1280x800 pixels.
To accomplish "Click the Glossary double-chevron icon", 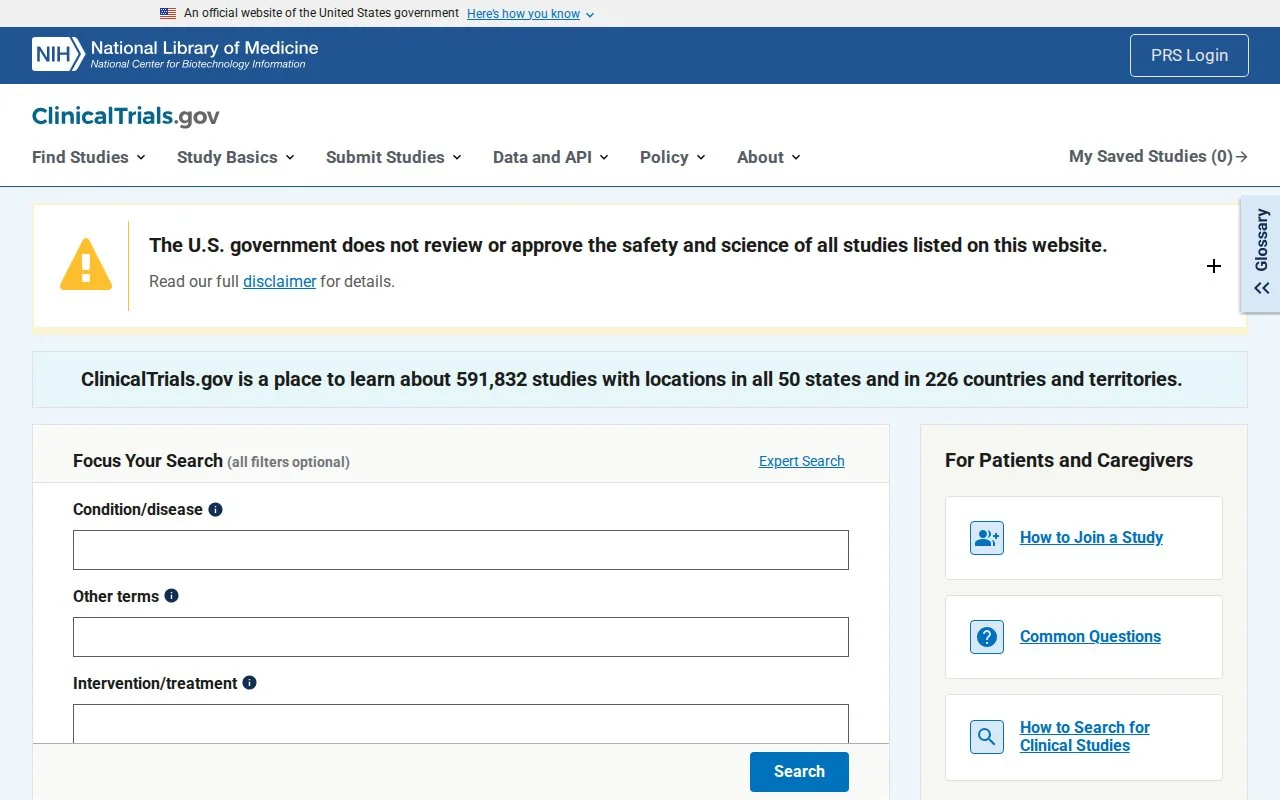I will (1262, 288).
